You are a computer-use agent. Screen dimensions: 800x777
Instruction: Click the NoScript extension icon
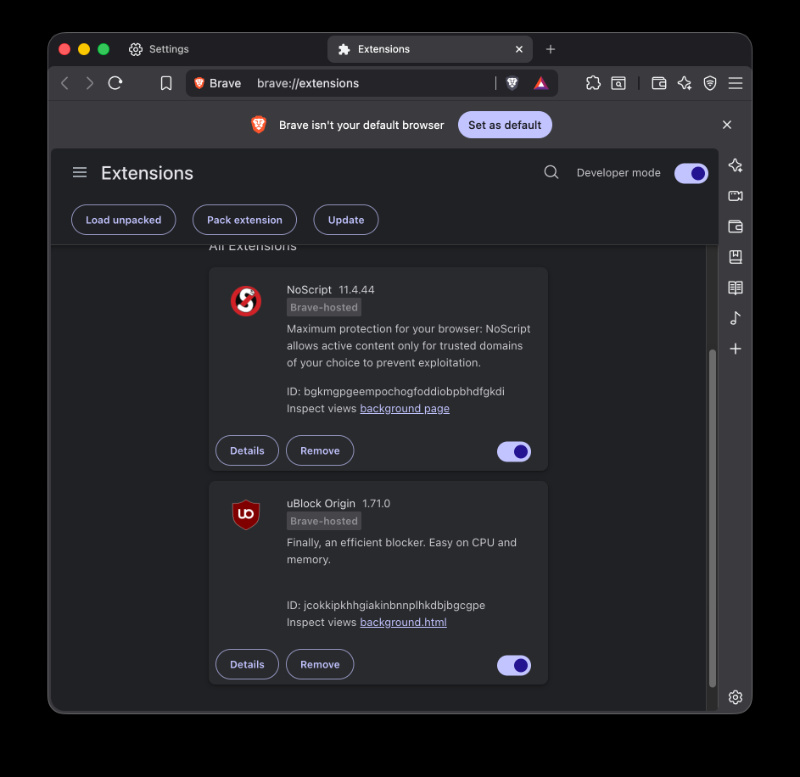(246, 301)
